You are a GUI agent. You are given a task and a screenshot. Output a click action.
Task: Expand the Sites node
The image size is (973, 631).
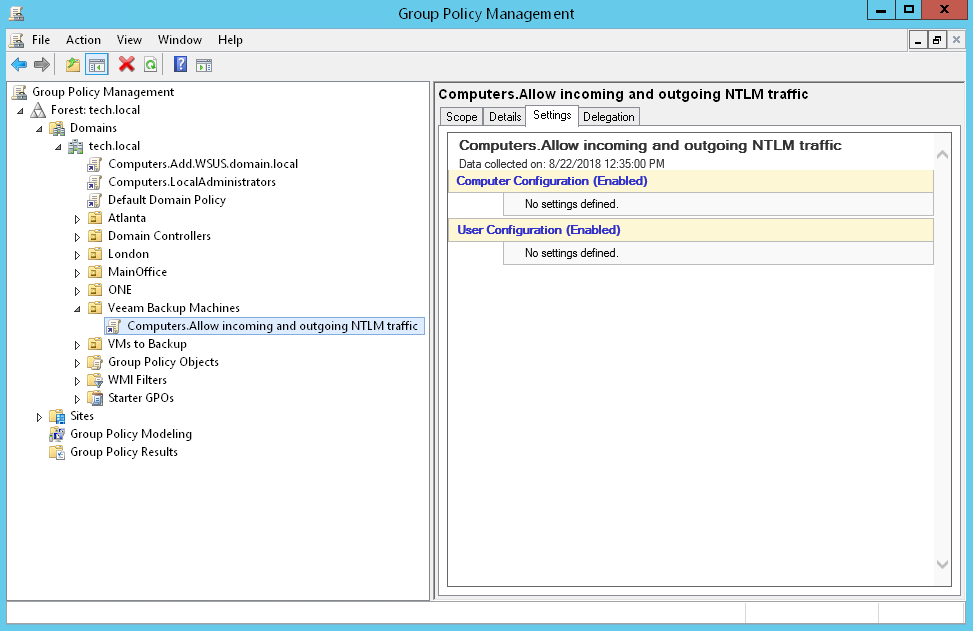click(40, 416)
